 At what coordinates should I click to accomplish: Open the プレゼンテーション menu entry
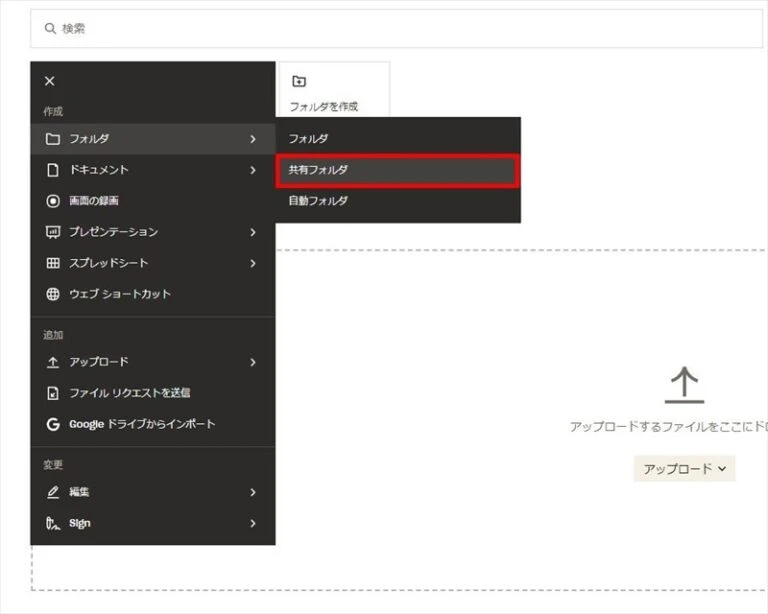pyautogui.click(x=153, y=232)
